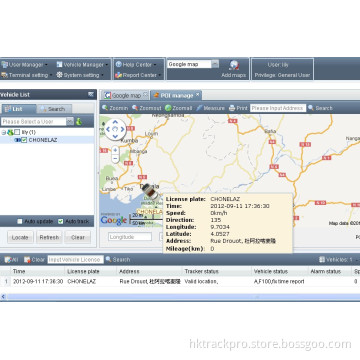
Task: Sort by the Vehicle status column header
Action: point(280,271)
